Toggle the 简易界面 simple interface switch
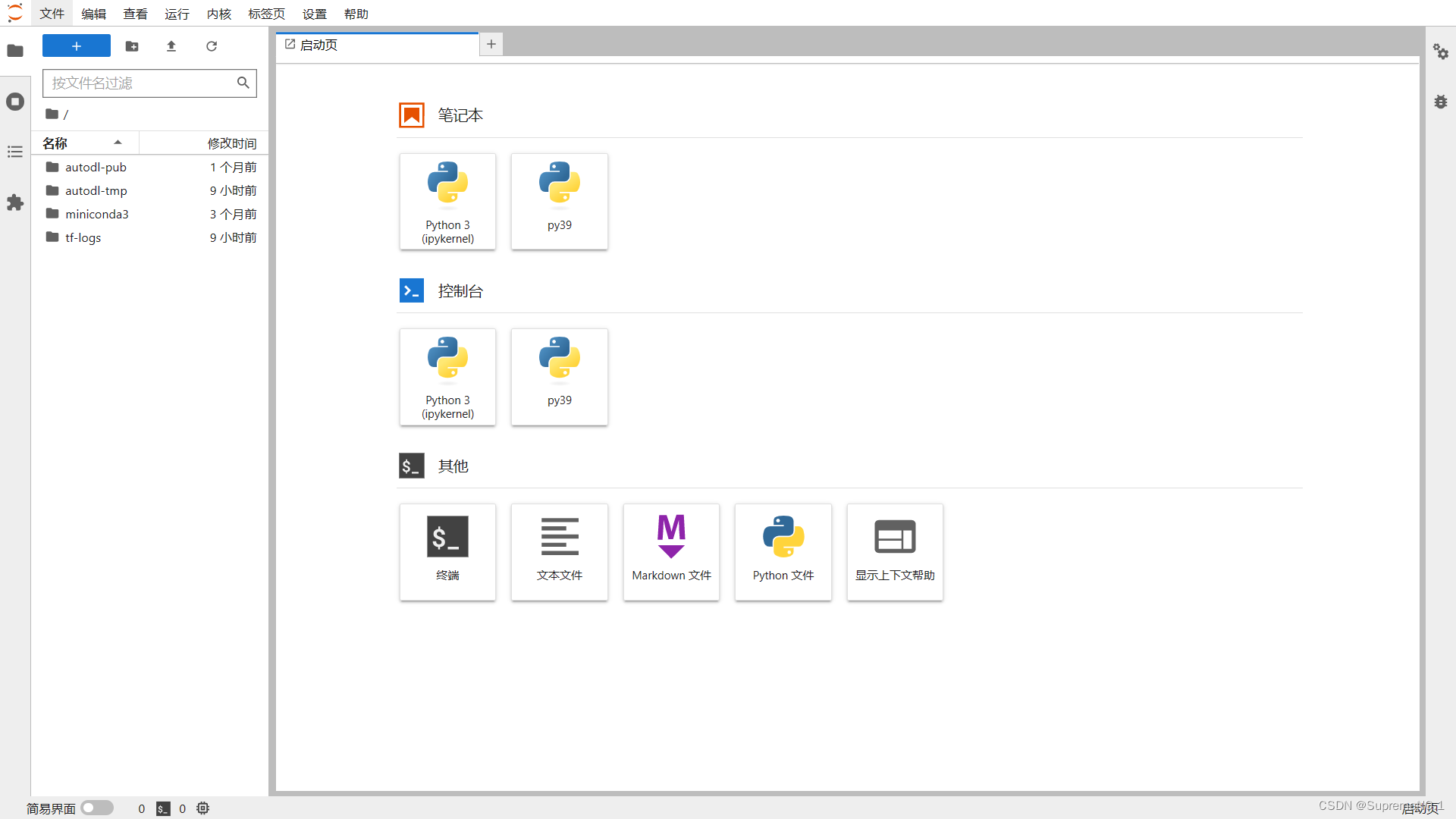Image resolution: width=1456 pixels, height=819 pixels. coord(97,808)
